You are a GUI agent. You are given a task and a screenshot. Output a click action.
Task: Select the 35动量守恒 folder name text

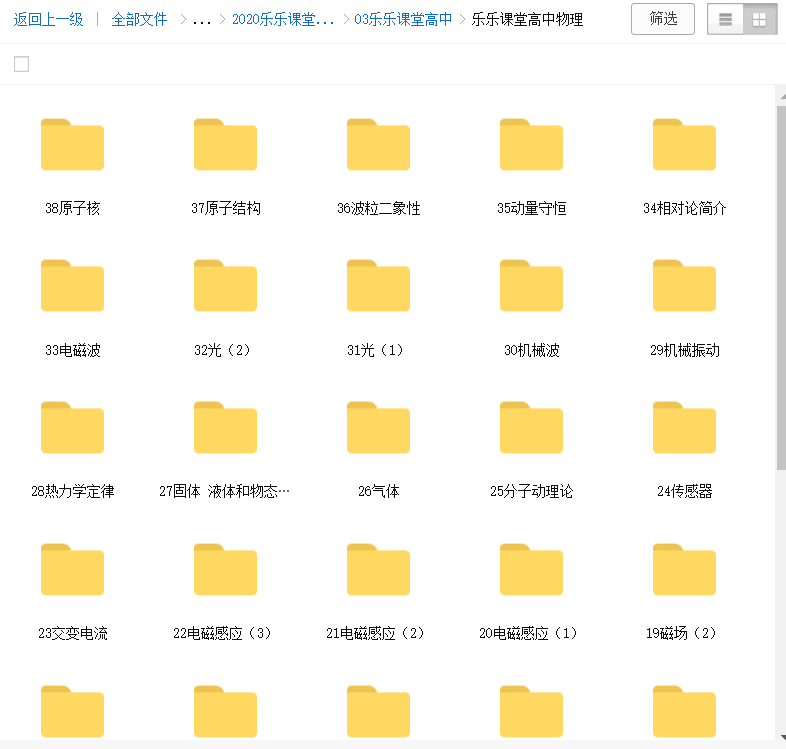pos(531,208)
